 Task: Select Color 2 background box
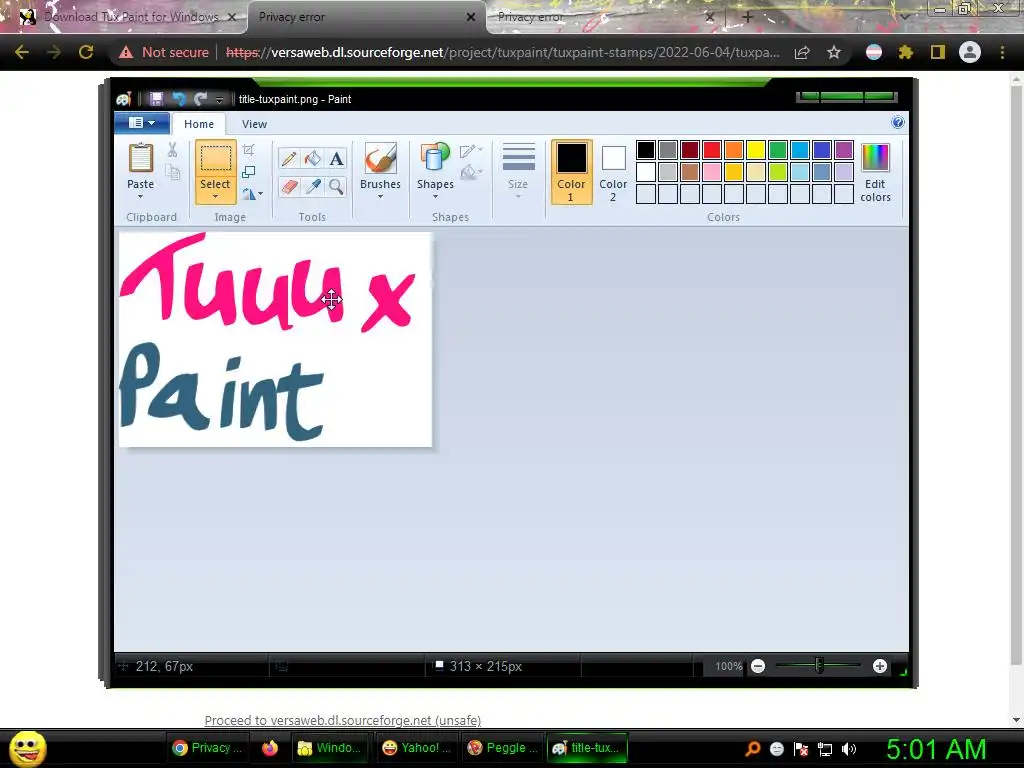point(613,172)
